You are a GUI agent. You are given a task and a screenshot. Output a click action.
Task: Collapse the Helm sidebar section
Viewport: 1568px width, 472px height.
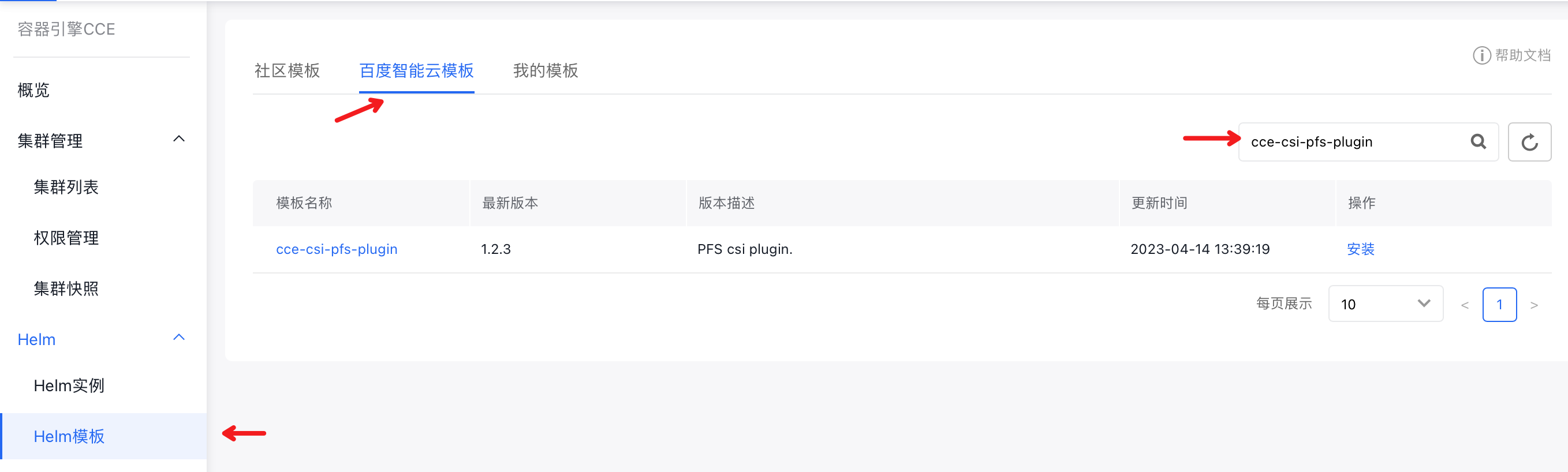click(179, 336)
